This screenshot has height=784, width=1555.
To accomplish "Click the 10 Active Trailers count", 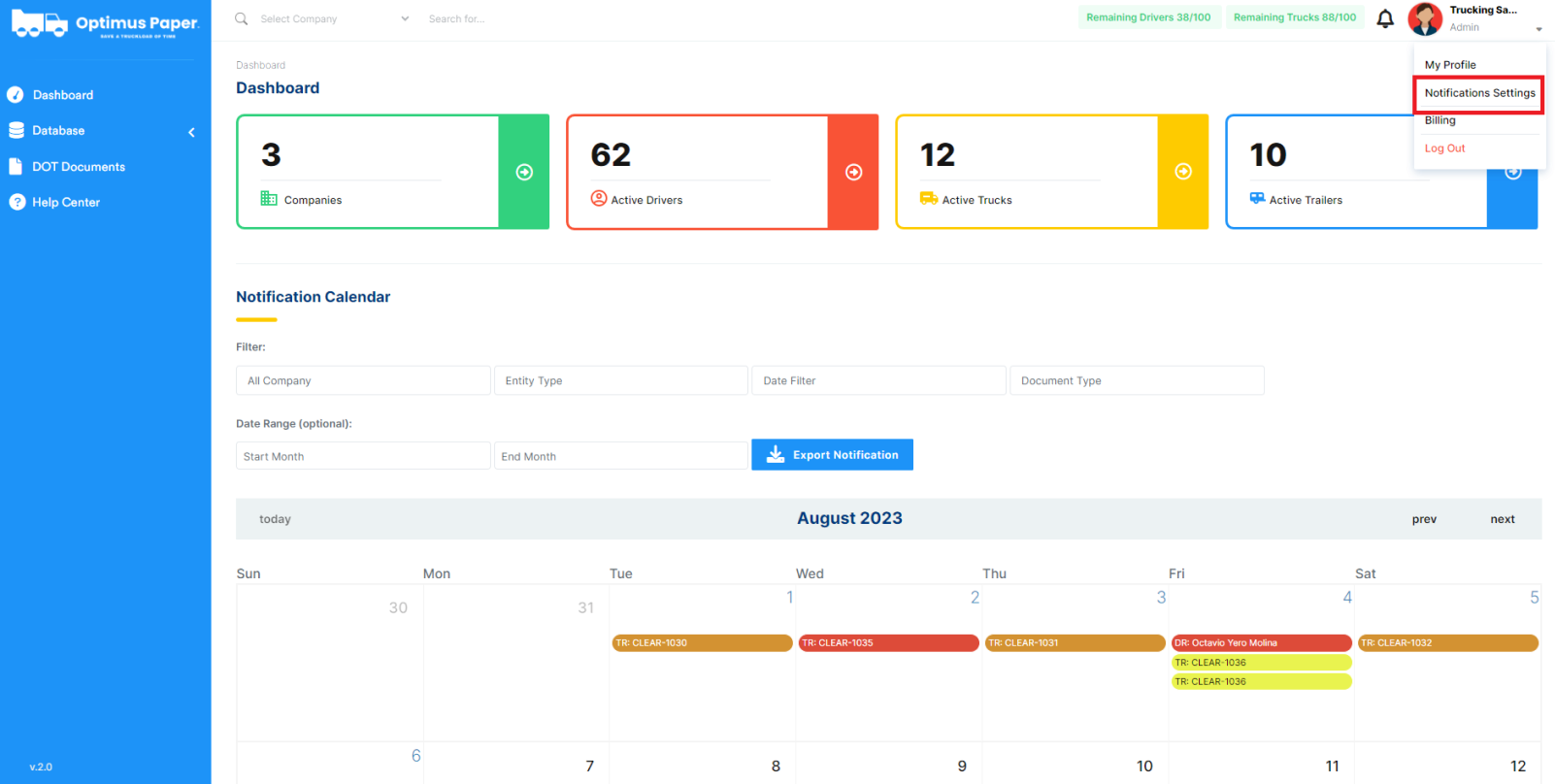I will pyautogui.click(x=1268, y=155).
